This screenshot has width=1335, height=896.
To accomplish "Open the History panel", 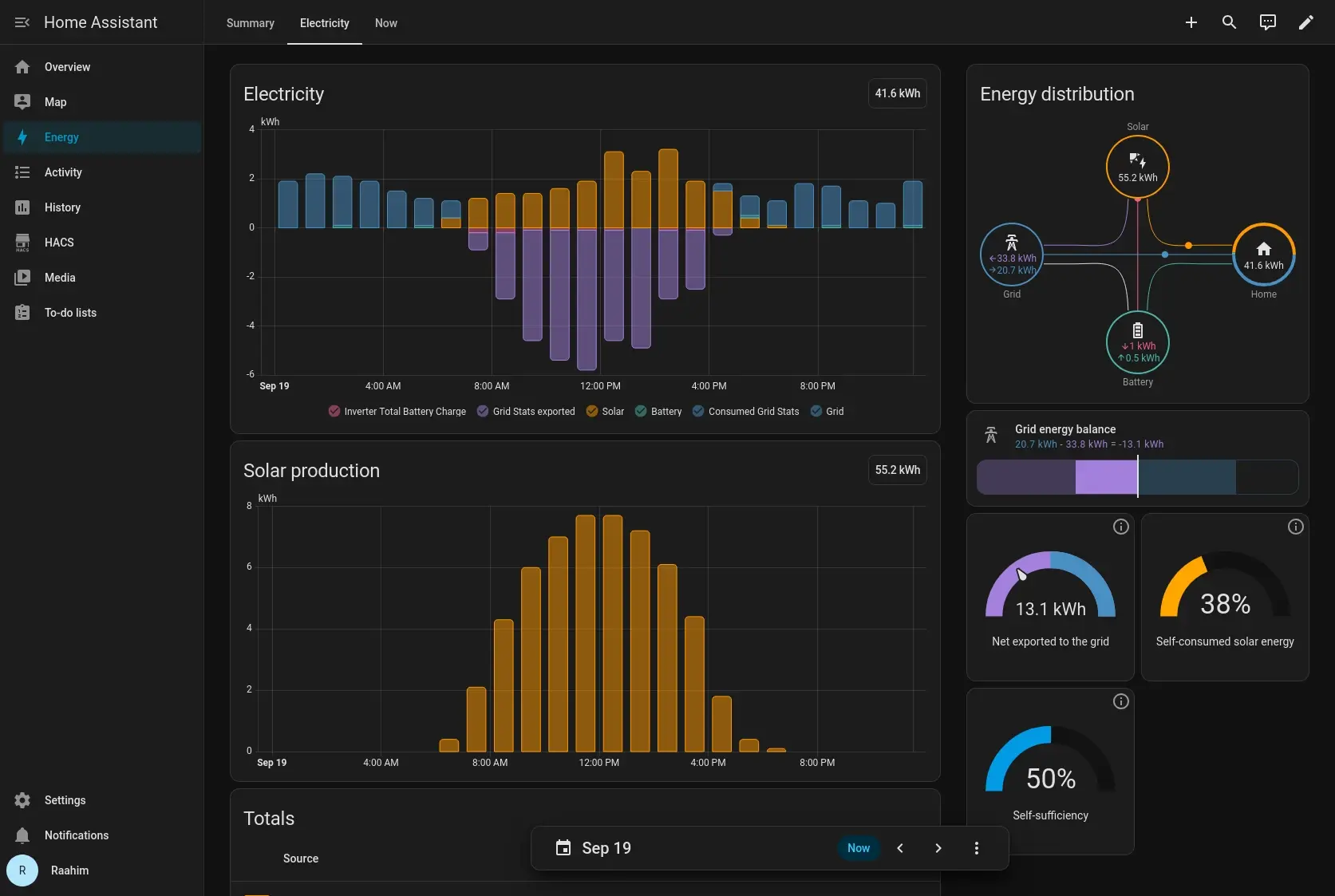I will 102,207.
